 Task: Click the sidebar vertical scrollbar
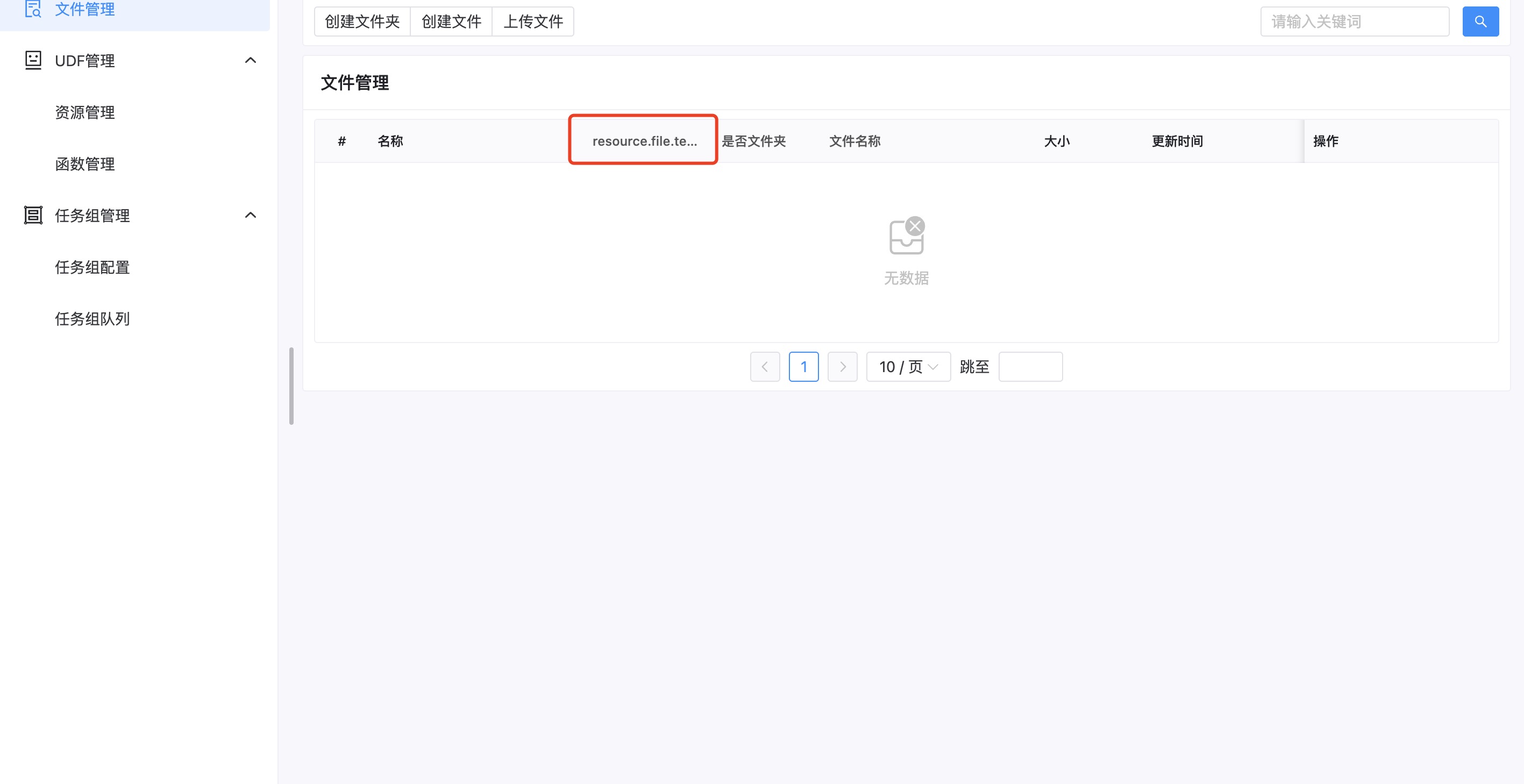pos(291,386)
